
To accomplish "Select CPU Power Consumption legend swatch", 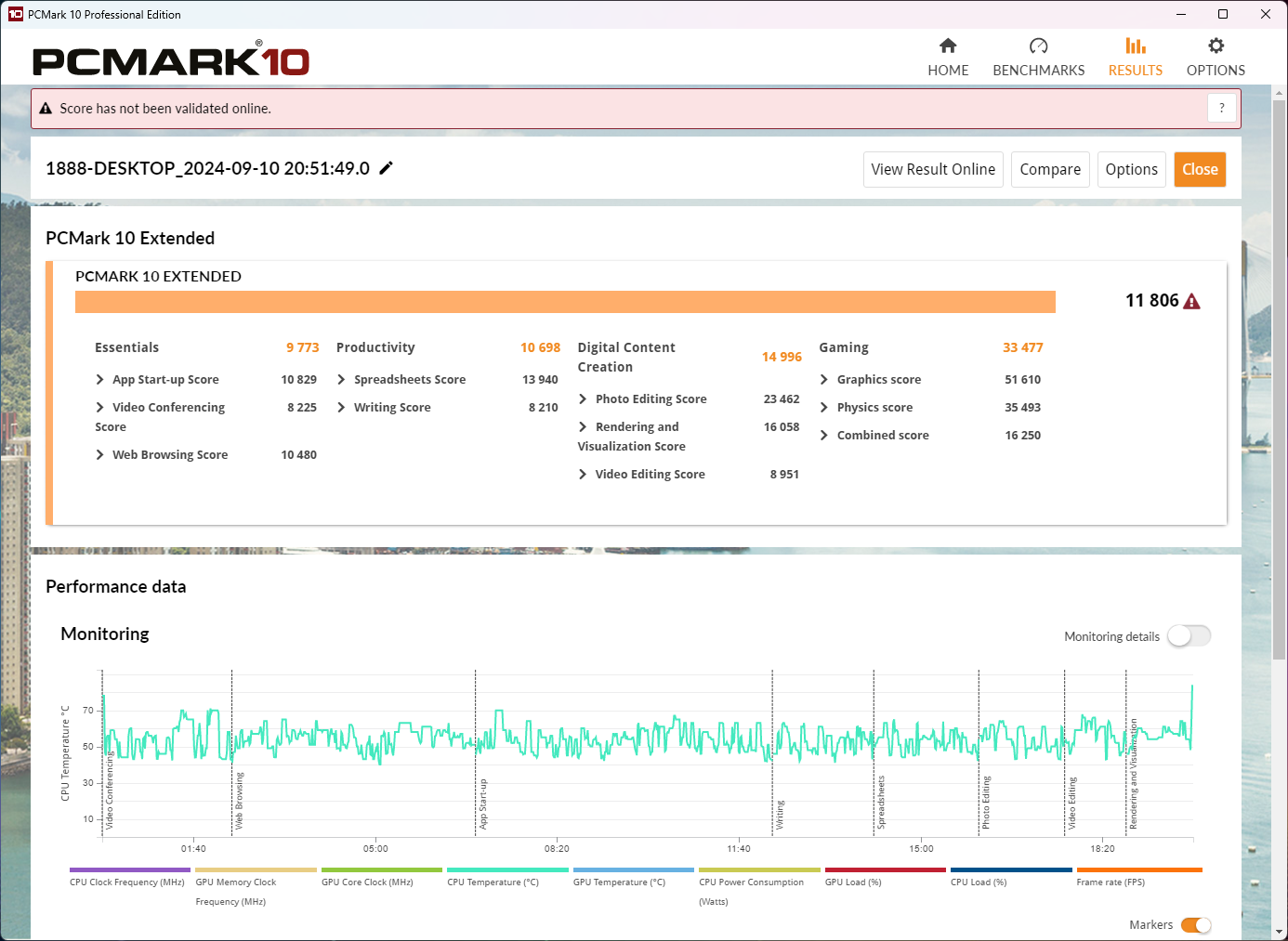I will 759,870.
